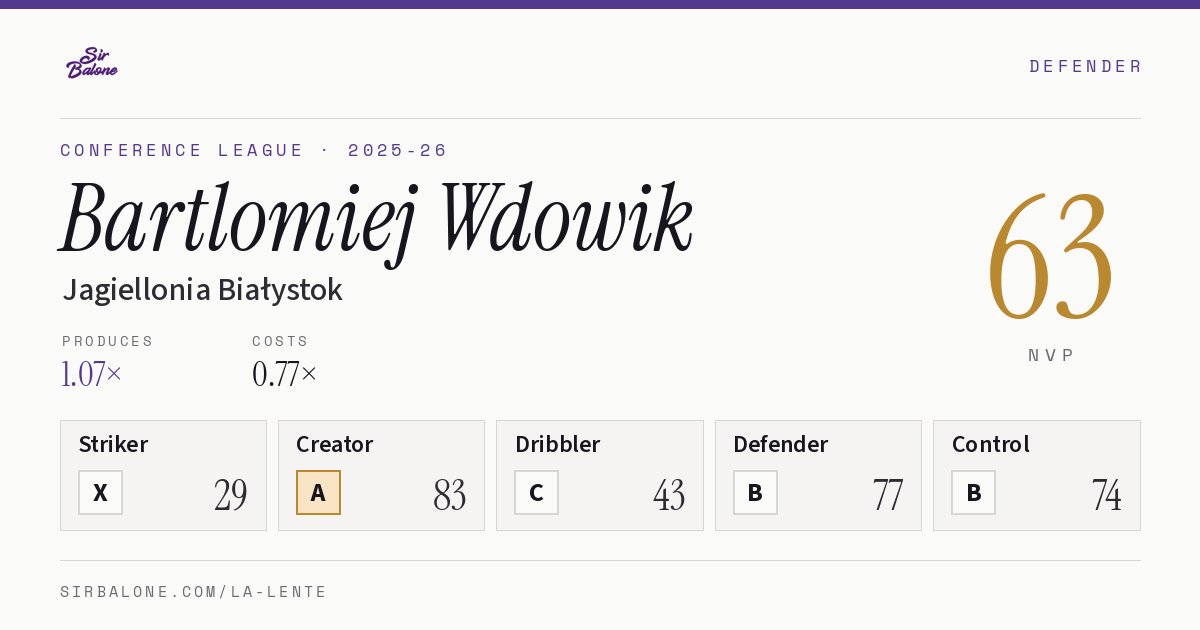The width and height of the screenshot is (1200, 630).
Task: Click the club name Jagiellonia Białystok
Action: coord(202,290)
